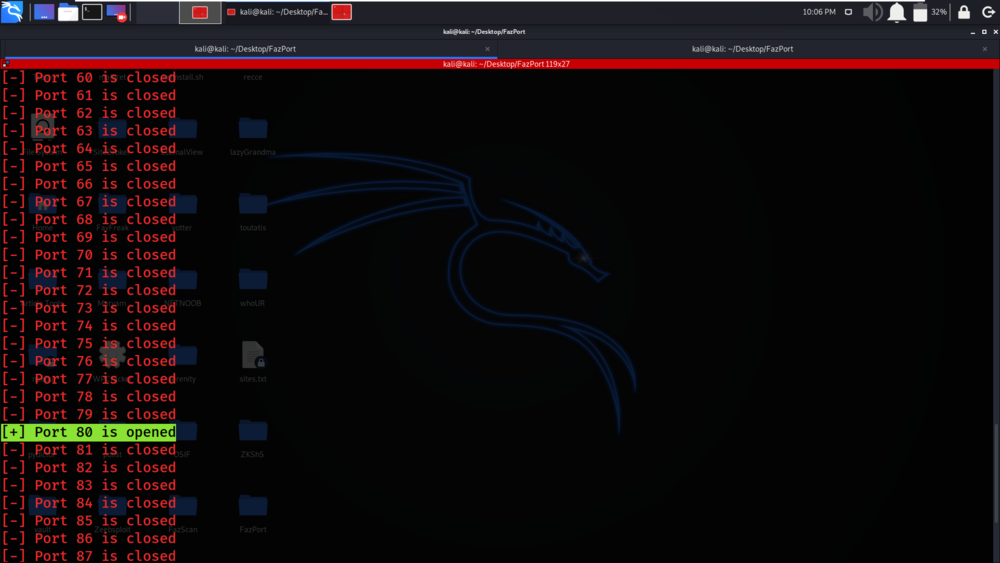The width and height of the screenshot is (1000, 563).
Task: Click the line 'Port 61 is closed'
Action: tap(89, 95)
